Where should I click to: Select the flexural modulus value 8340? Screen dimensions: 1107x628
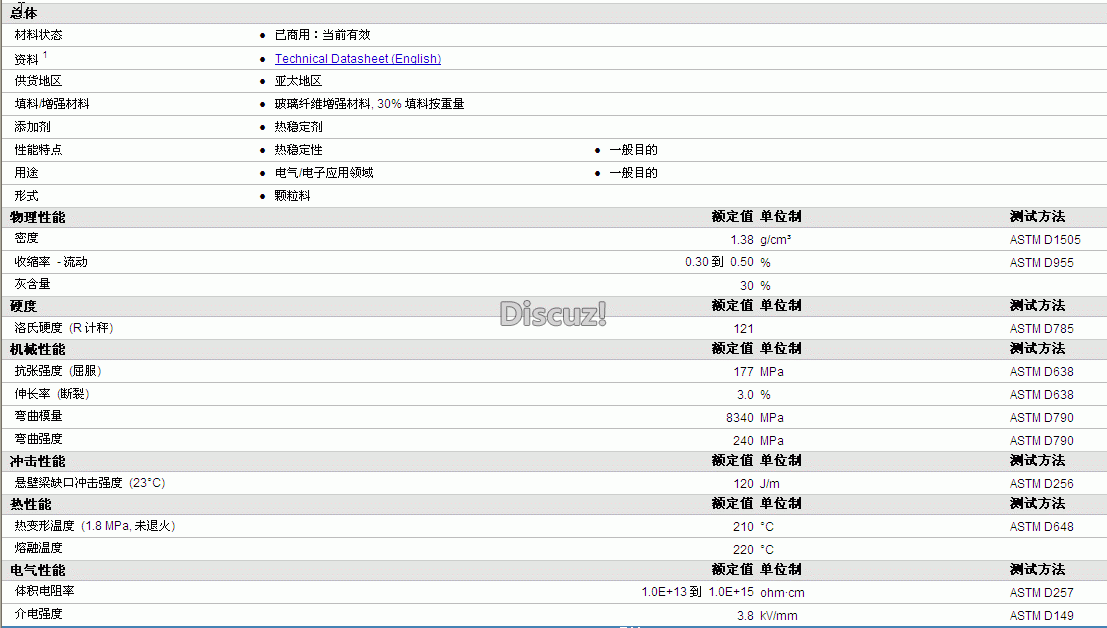(x=740, y=418)
